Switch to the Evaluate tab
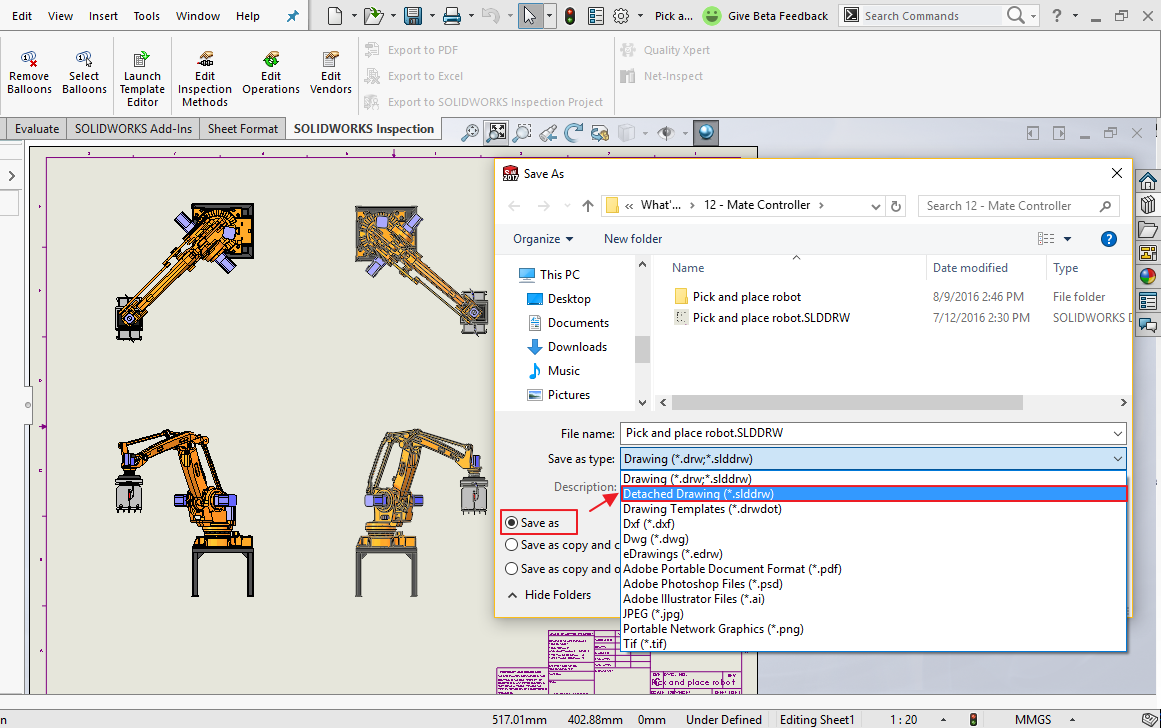1161x728 pixels. click(x=37, y=129)
